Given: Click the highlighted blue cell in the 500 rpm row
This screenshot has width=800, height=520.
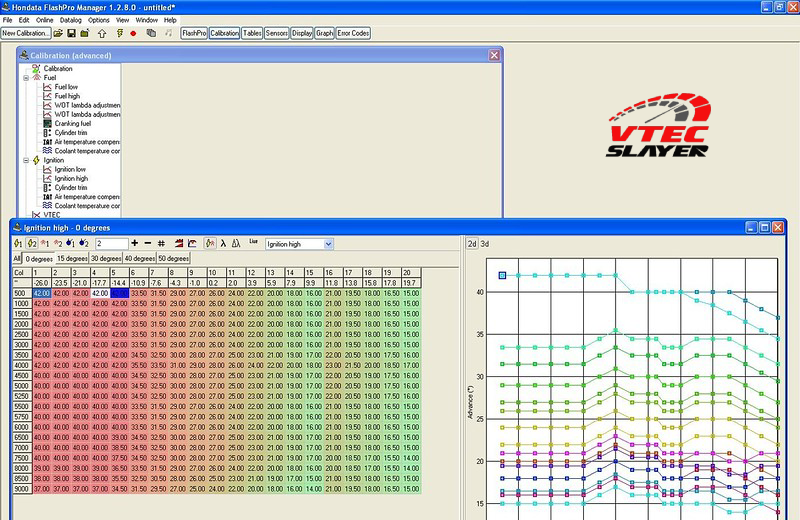Looking at the screenshot, I should (120, 293).
